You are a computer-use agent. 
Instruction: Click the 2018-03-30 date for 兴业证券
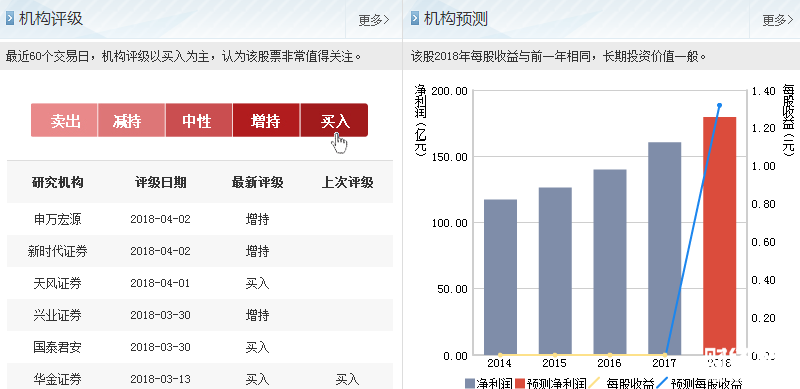160,315
